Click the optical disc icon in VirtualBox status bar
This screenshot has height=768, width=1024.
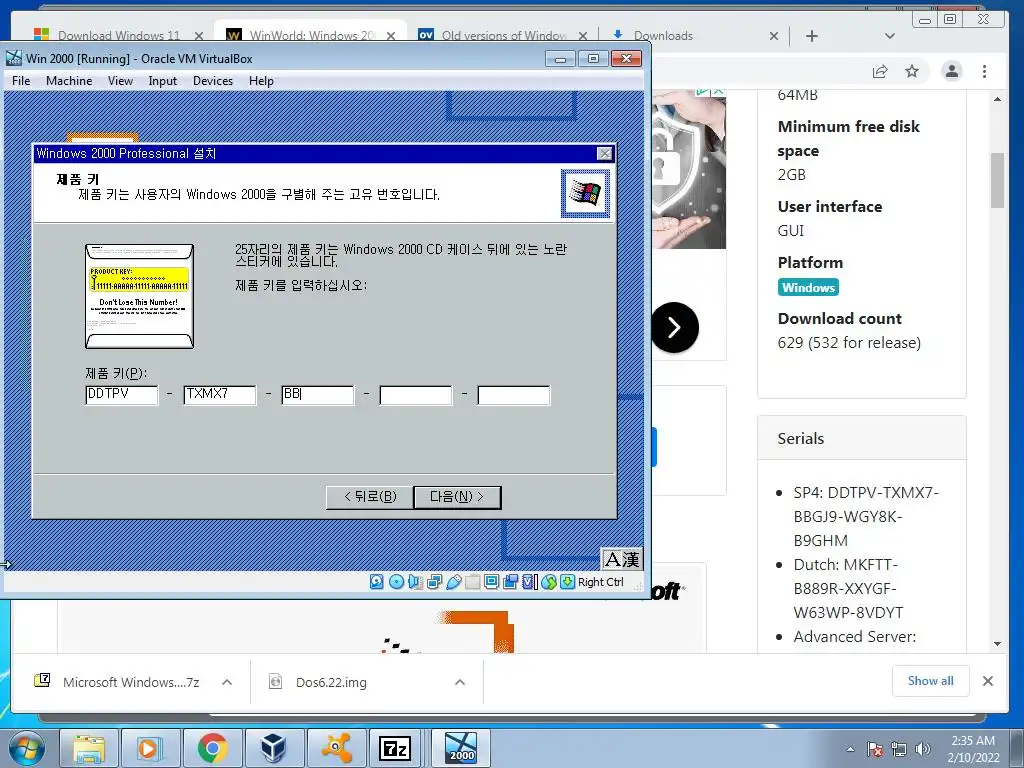pyautogui.click(x=396, y=582)
